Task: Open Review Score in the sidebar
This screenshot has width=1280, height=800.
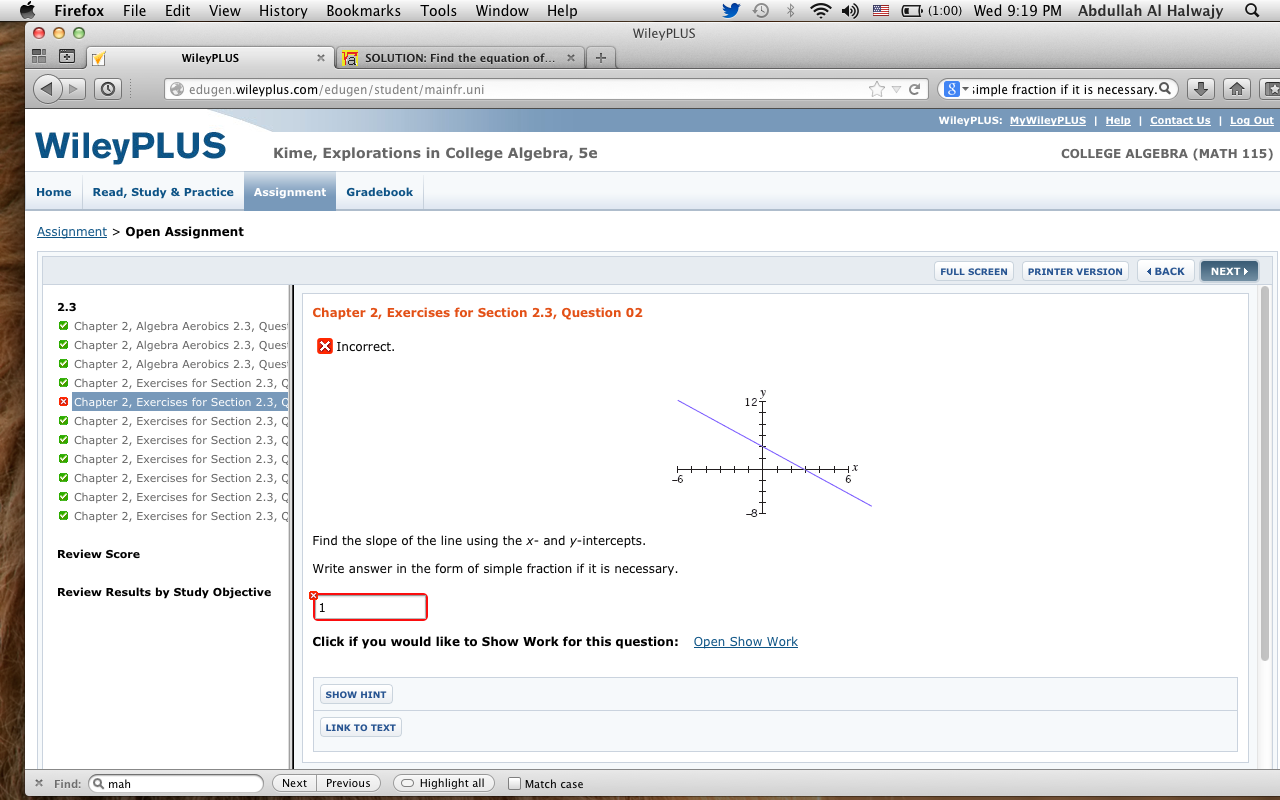Action: tap(98, 554)
